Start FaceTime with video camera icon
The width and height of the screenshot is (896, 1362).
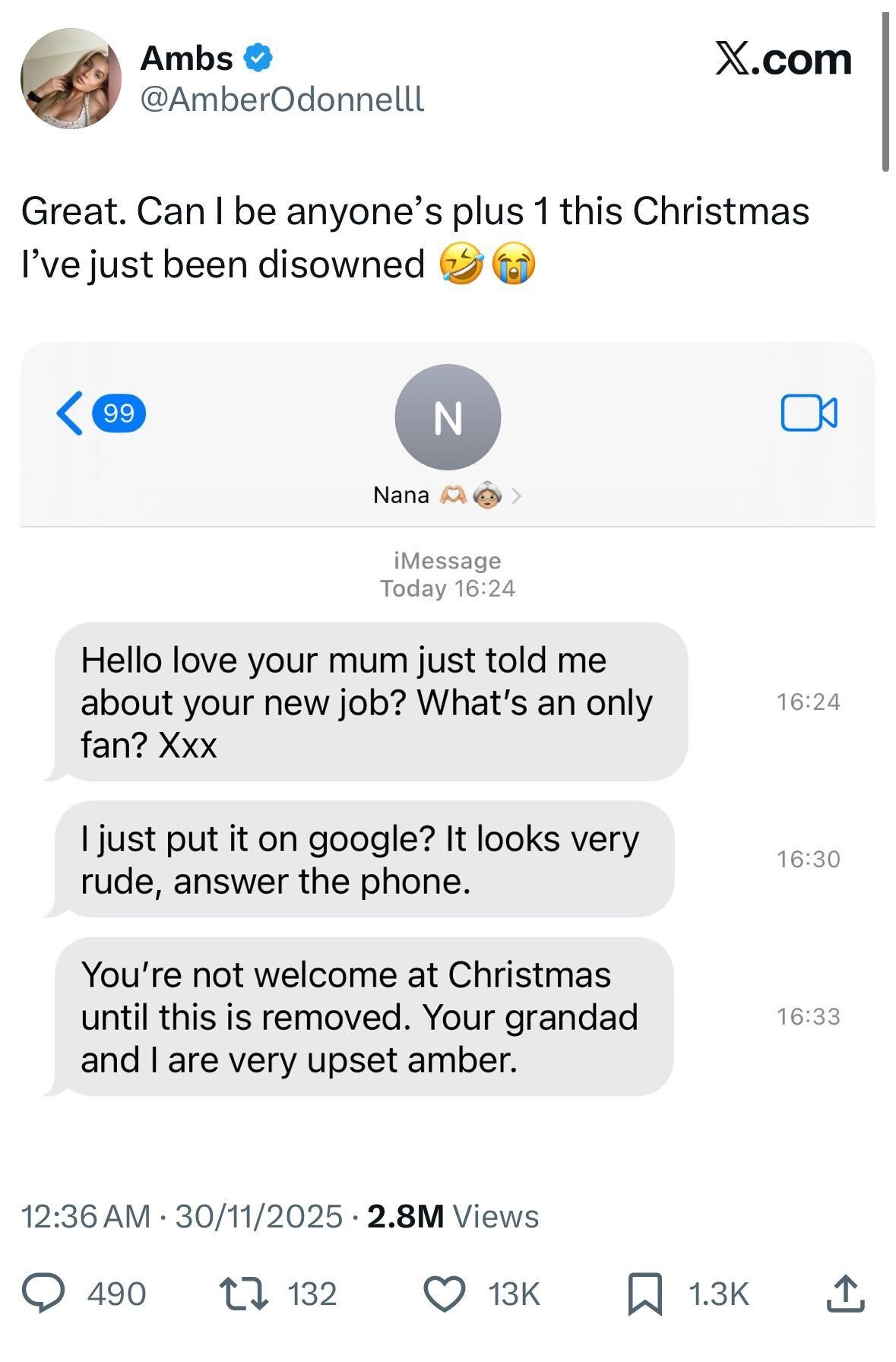pyautogui.click(x=809, y=413)
